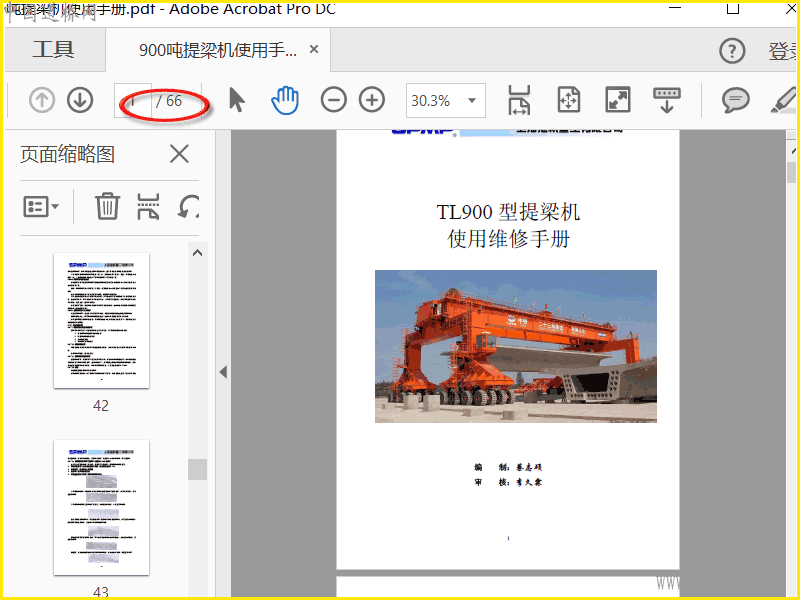Click the page number input field
The width and height of the screenshot is (800, 600).
(133, 101)
